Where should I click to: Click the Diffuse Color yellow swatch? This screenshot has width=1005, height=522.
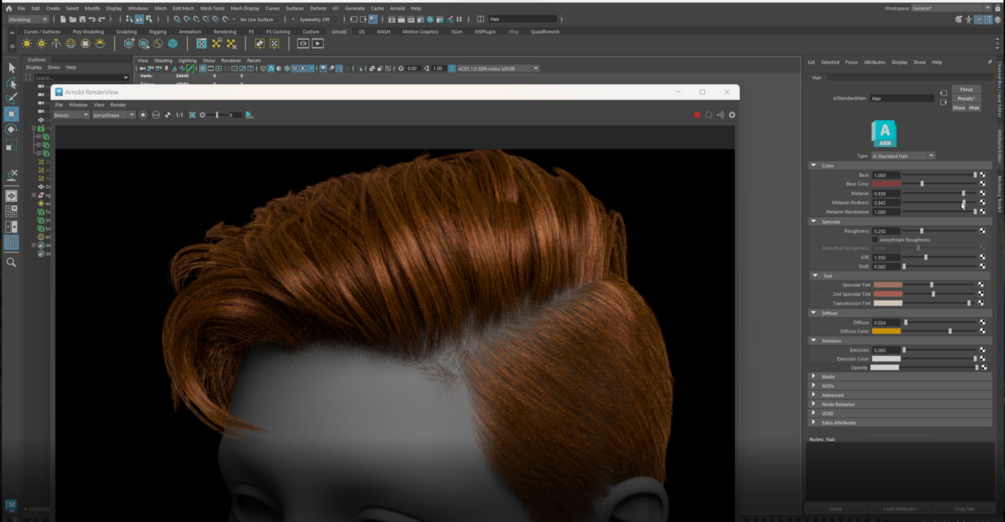(887, 330)
